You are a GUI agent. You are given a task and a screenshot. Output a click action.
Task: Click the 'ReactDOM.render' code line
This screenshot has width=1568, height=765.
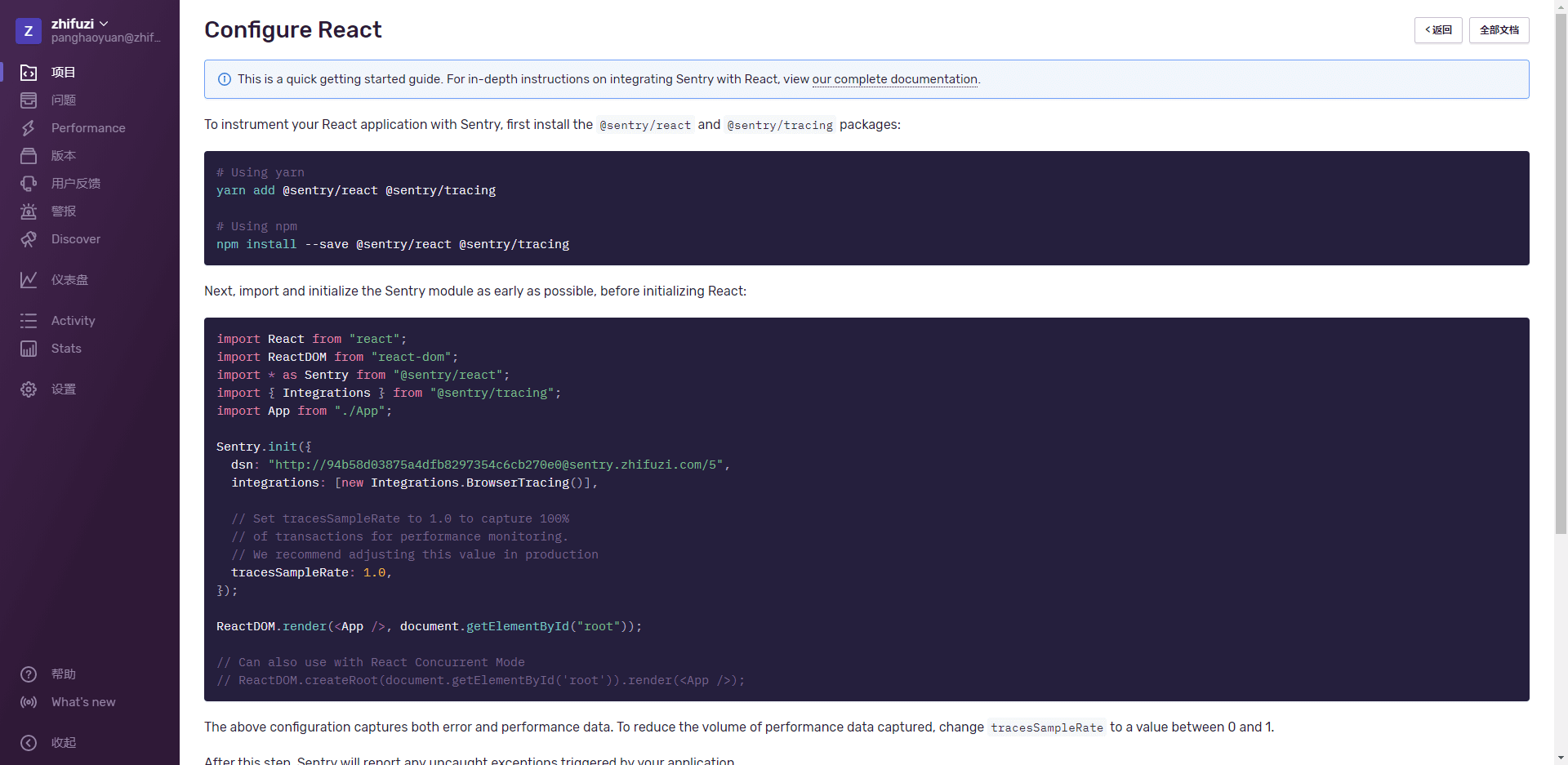pos(429,626)
